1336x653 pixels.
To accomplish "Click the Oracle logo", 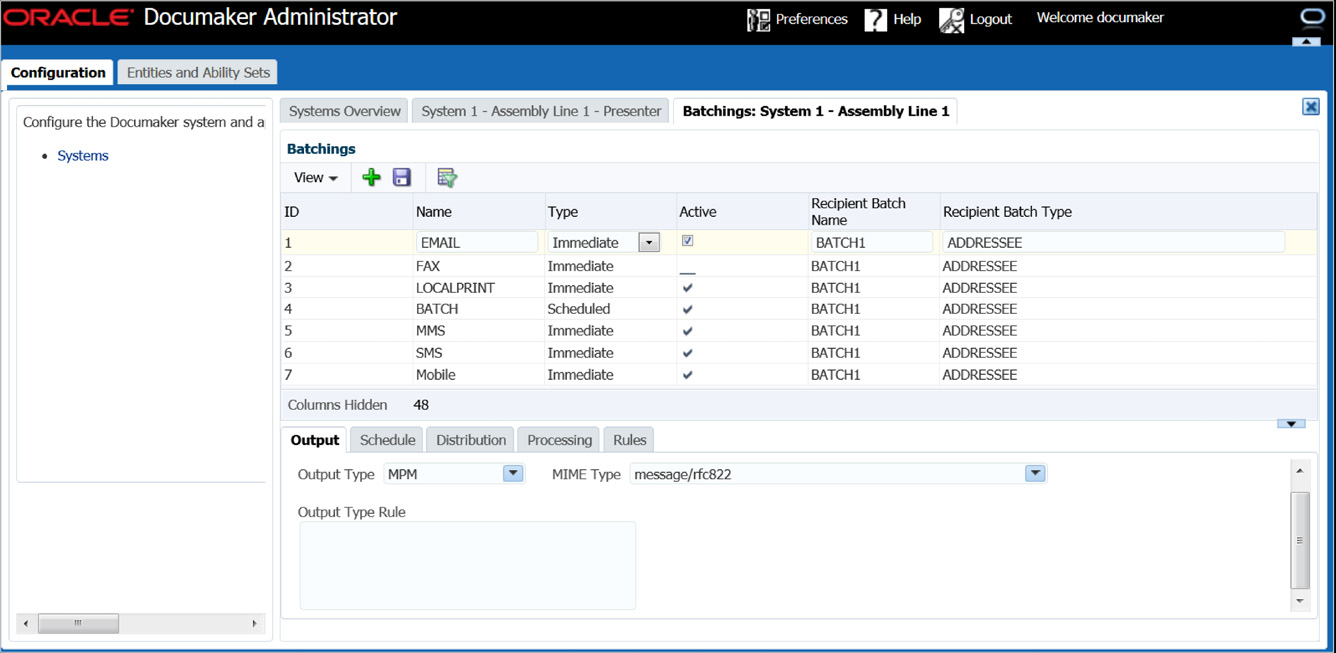I will coord(67,16).
